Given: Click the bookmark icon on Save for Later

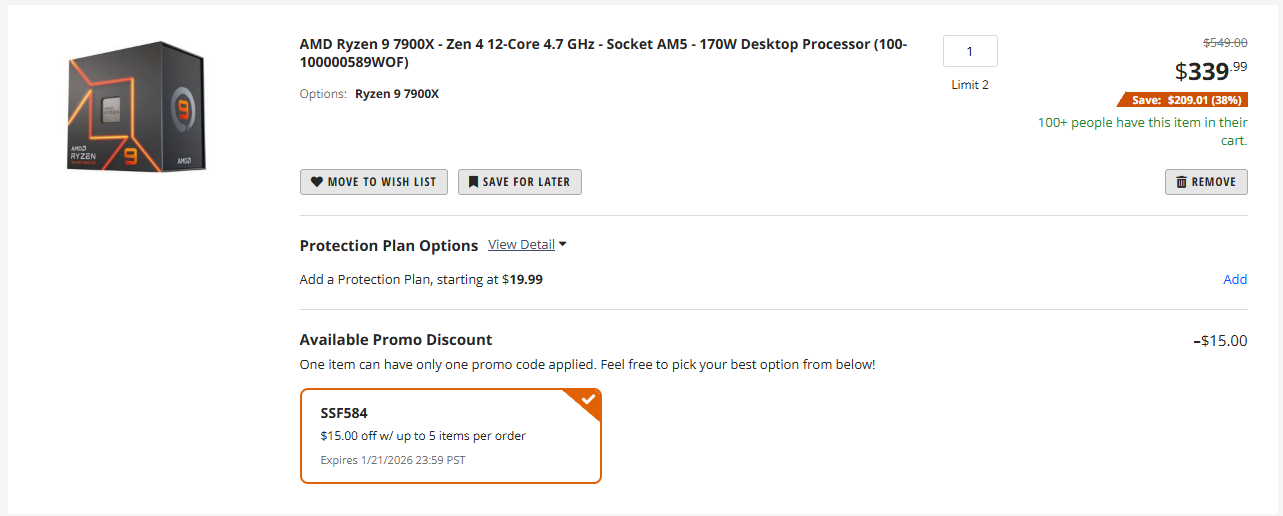Looking at the screenshot, I should (473, 182).
